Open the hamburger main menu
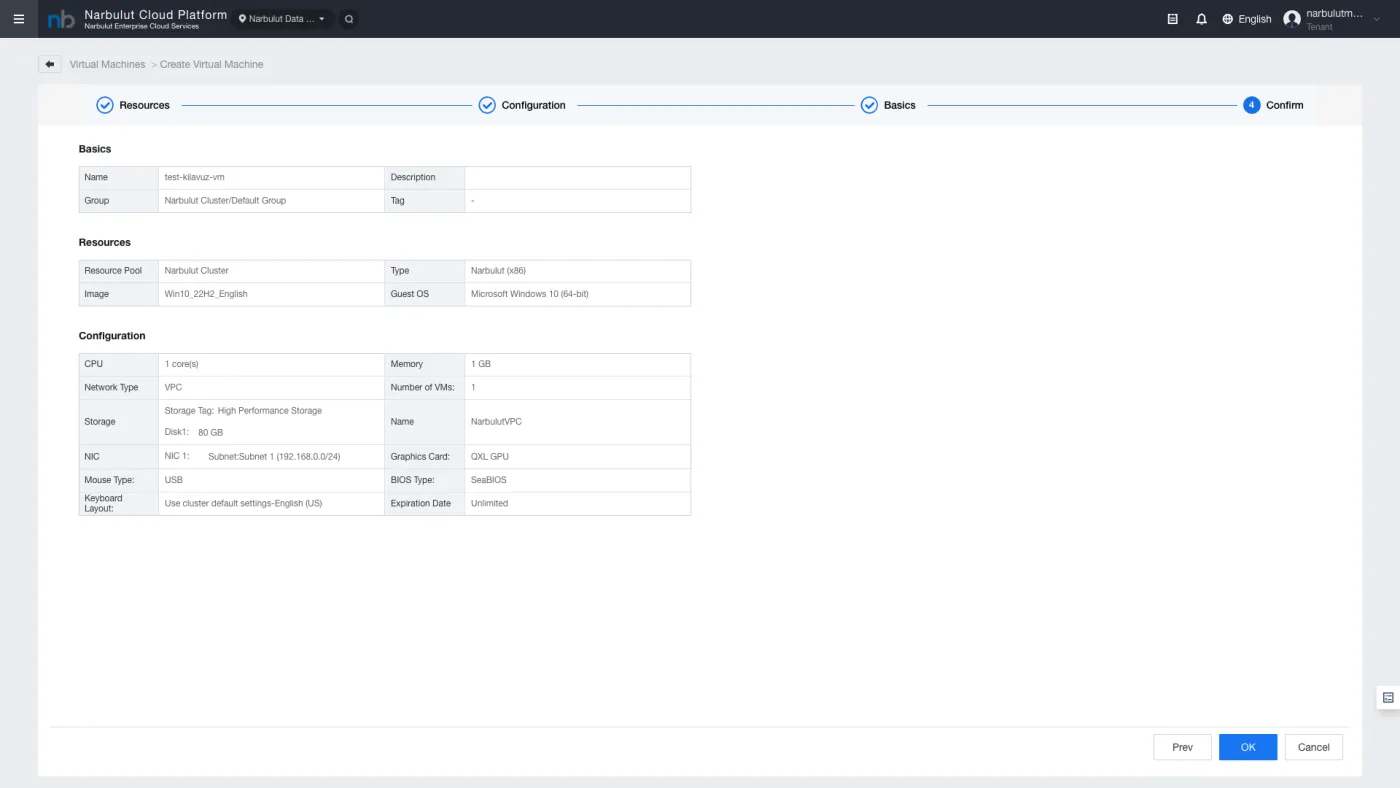This screenshot has height=788, width=1400. click(x=18, y=19)
